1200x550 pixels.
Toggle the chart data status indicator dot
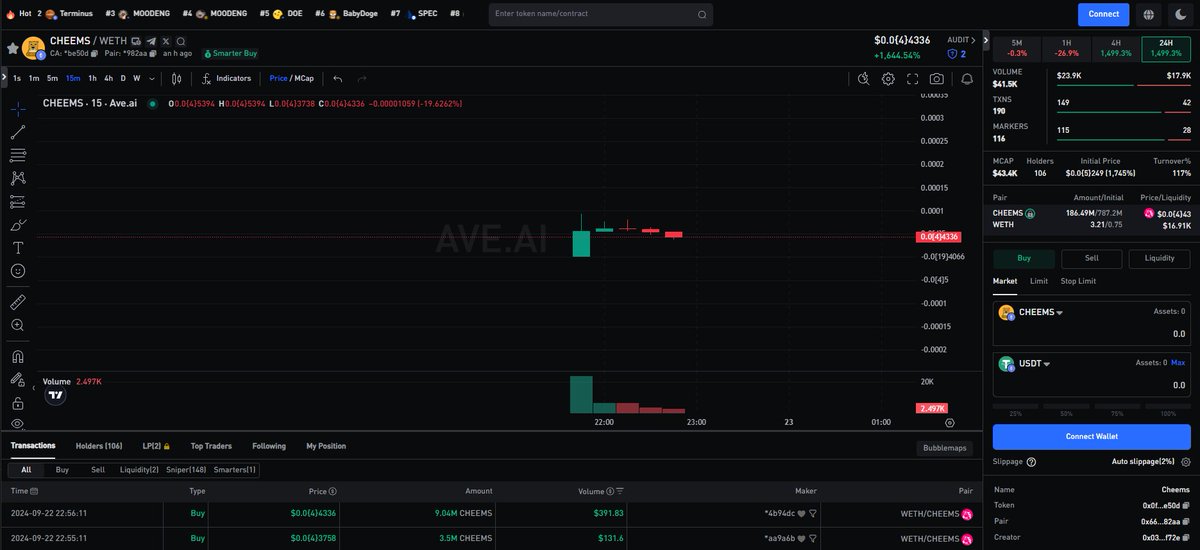click(151, 103)
